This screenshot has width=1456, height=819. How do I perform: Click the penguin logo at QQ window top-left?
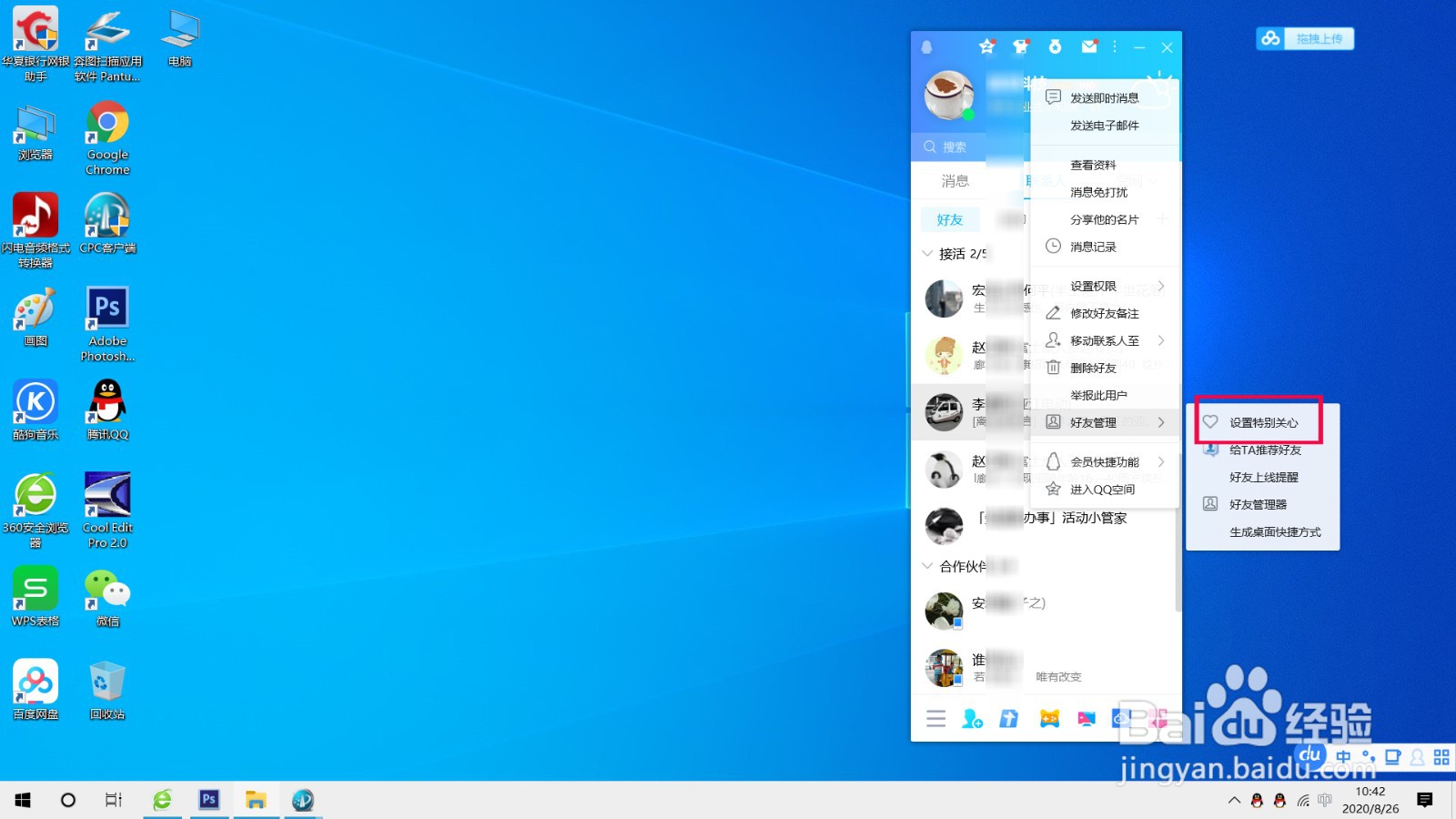click(926, 46)
